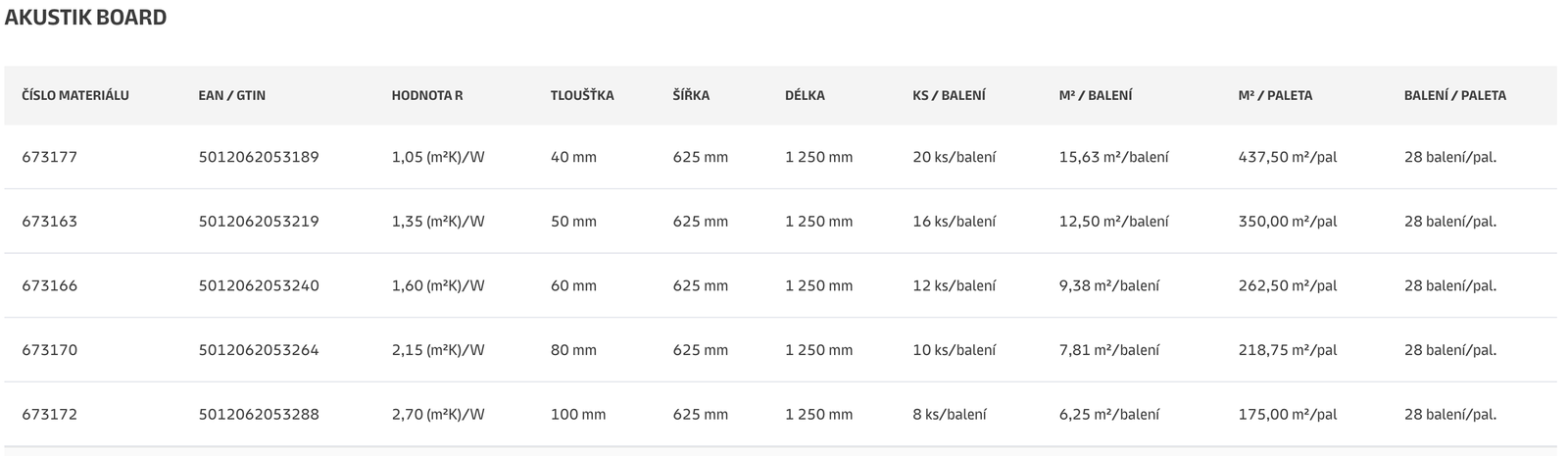Click the EAN / GTIN column header
This screenshot has height=456, width=1568.
coord(232,96)
